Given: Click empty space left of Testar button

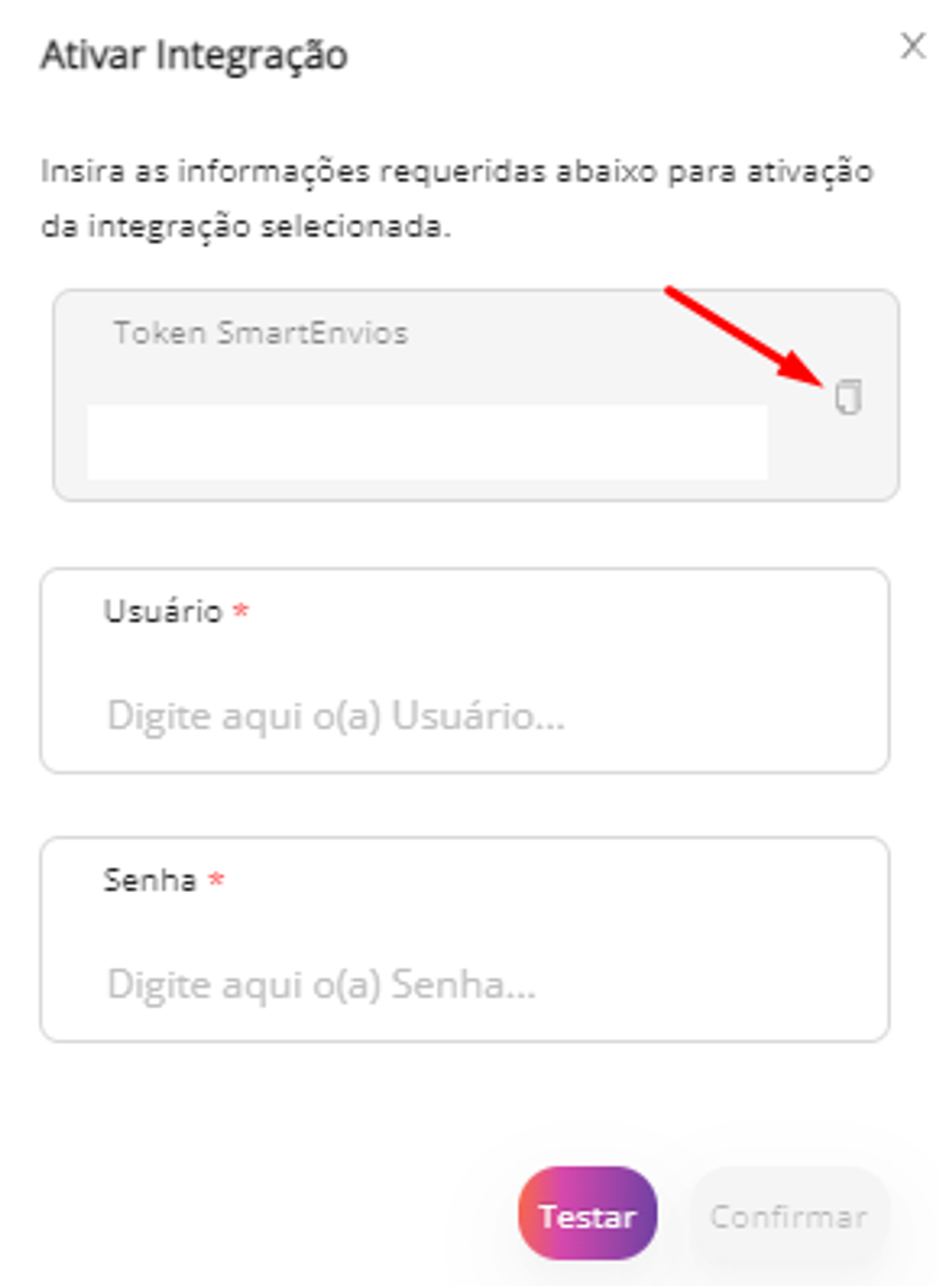Looking at the screenshot, I should [x=277, y=1216].
